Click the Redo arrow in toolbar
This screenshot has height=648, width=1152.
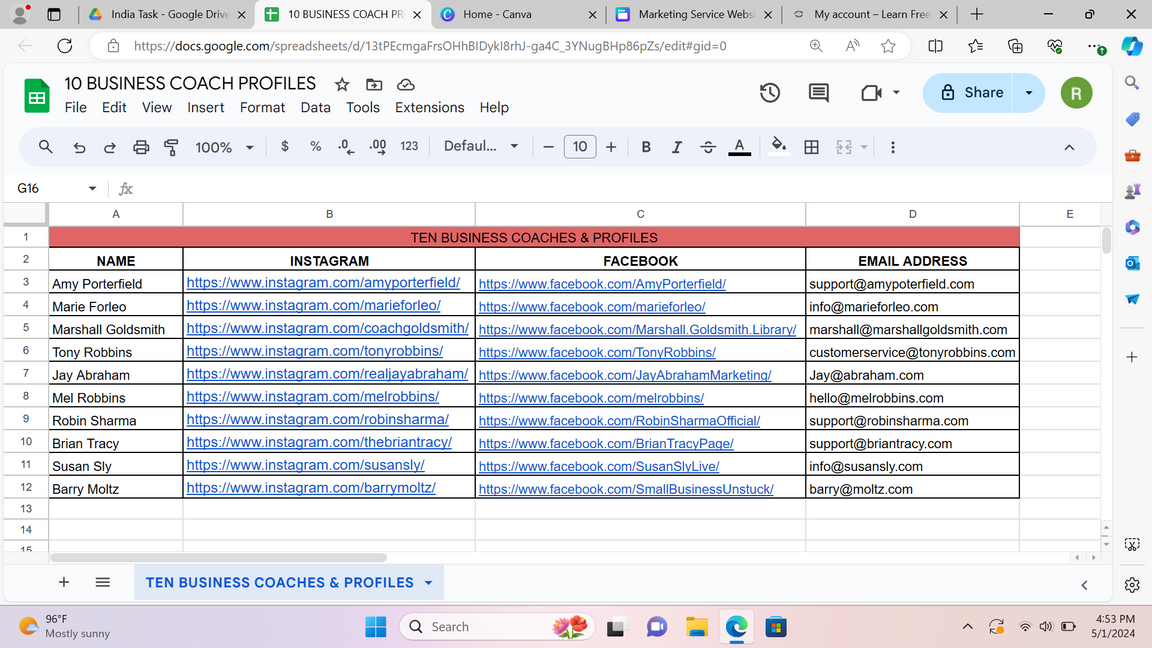[x=109, y=147]
